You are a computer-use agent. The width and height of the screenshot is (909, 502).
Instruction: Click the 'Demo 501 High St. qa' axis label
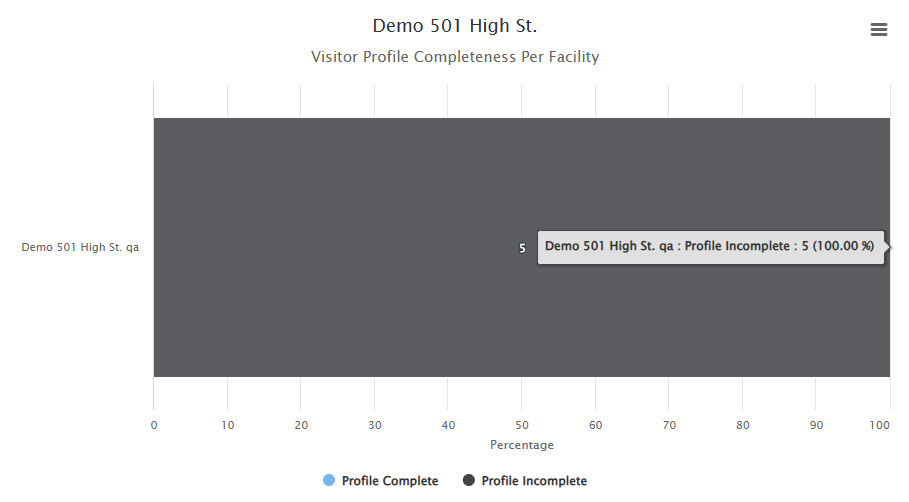[80, 247]
